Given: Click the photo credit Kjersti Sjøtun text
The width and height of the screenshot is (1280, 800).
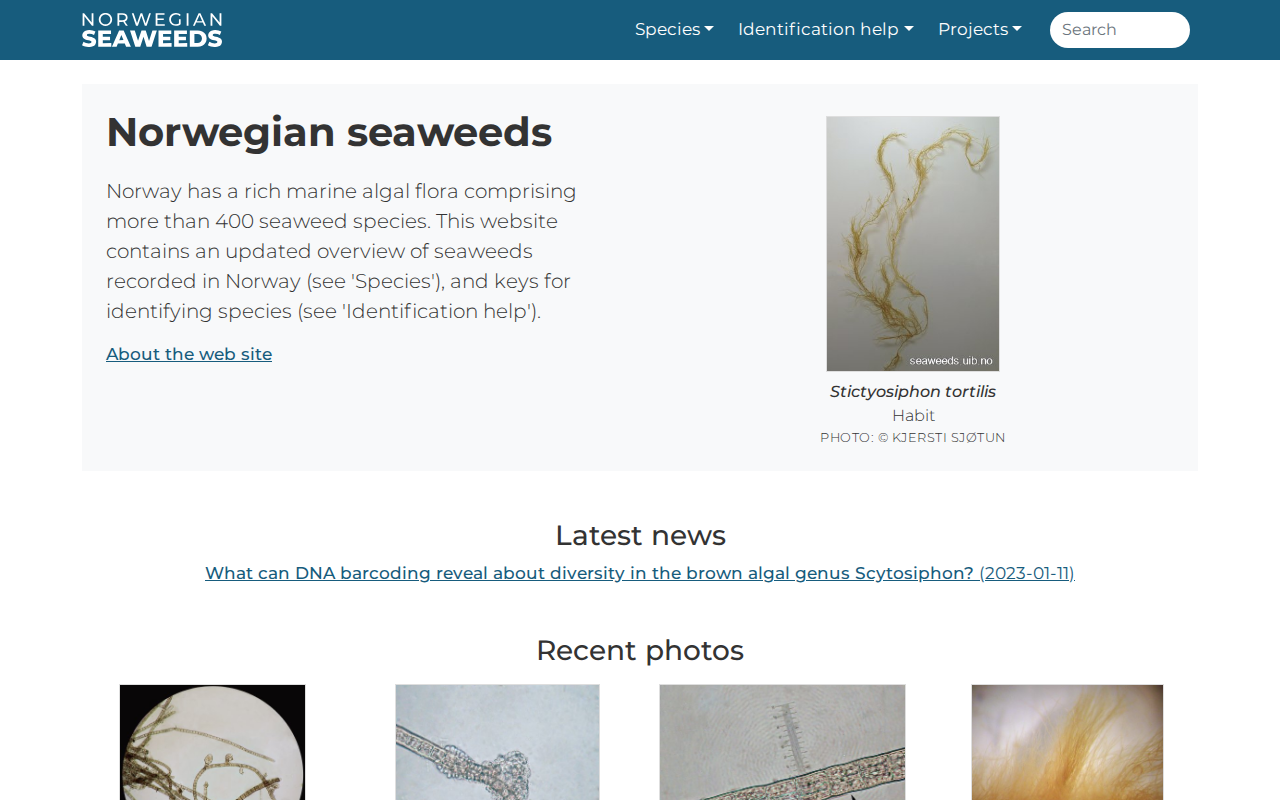Looking at the screenshot, I should pos(913,438).
